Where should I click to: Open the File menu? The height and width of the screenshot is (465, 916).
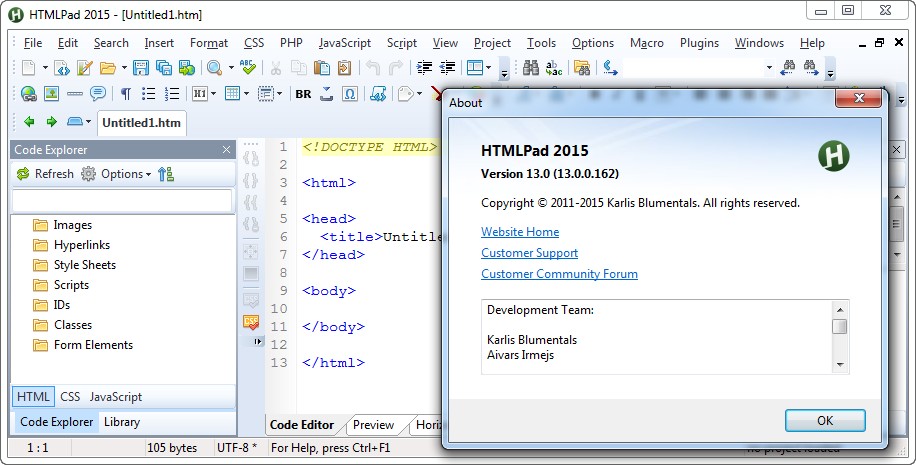point(33,43)
